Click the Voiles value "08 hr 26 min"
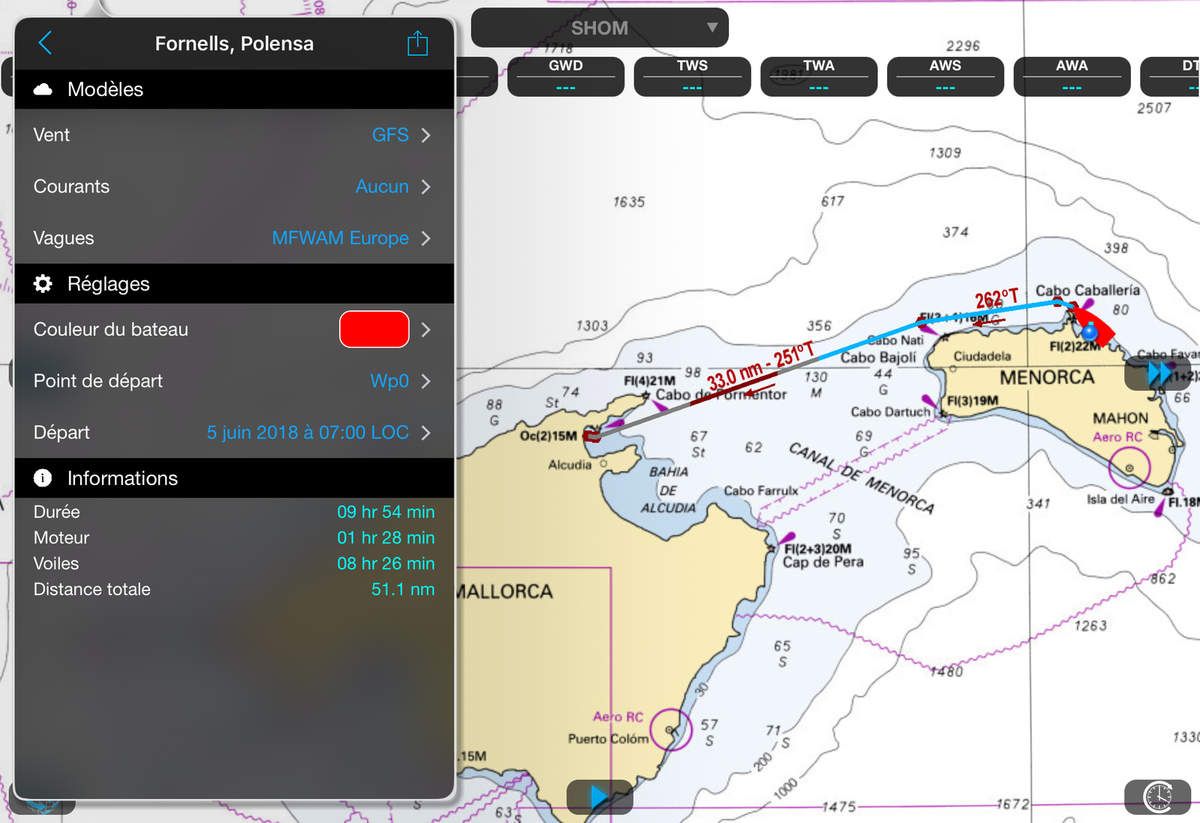 pos(386,564)
